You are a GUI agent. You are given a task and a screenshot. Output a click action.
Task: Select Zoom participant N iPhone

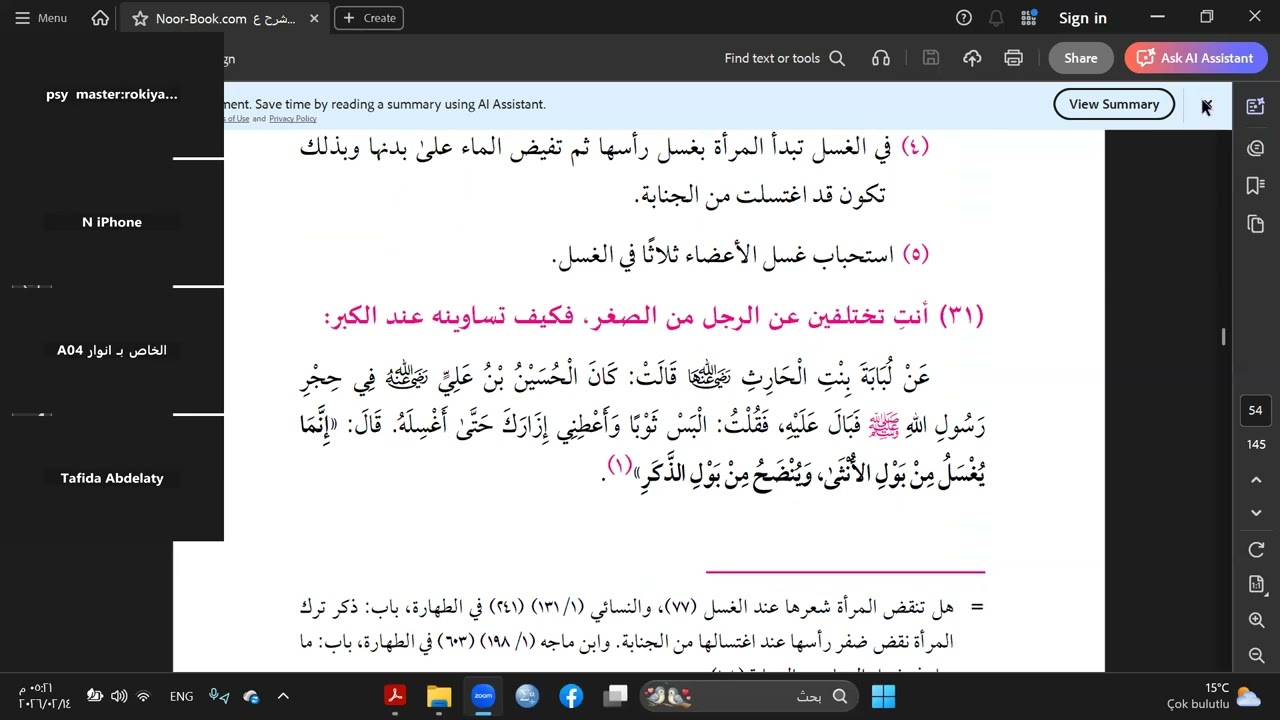(112, 222)
